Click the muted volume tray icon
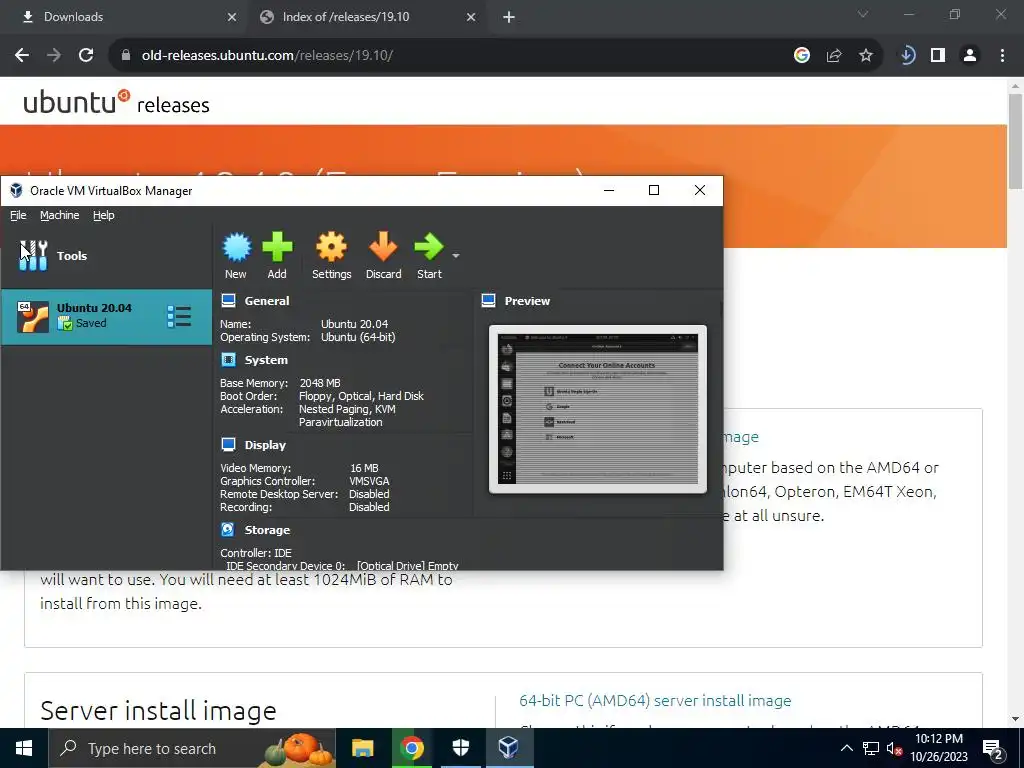 pos(895,749)
